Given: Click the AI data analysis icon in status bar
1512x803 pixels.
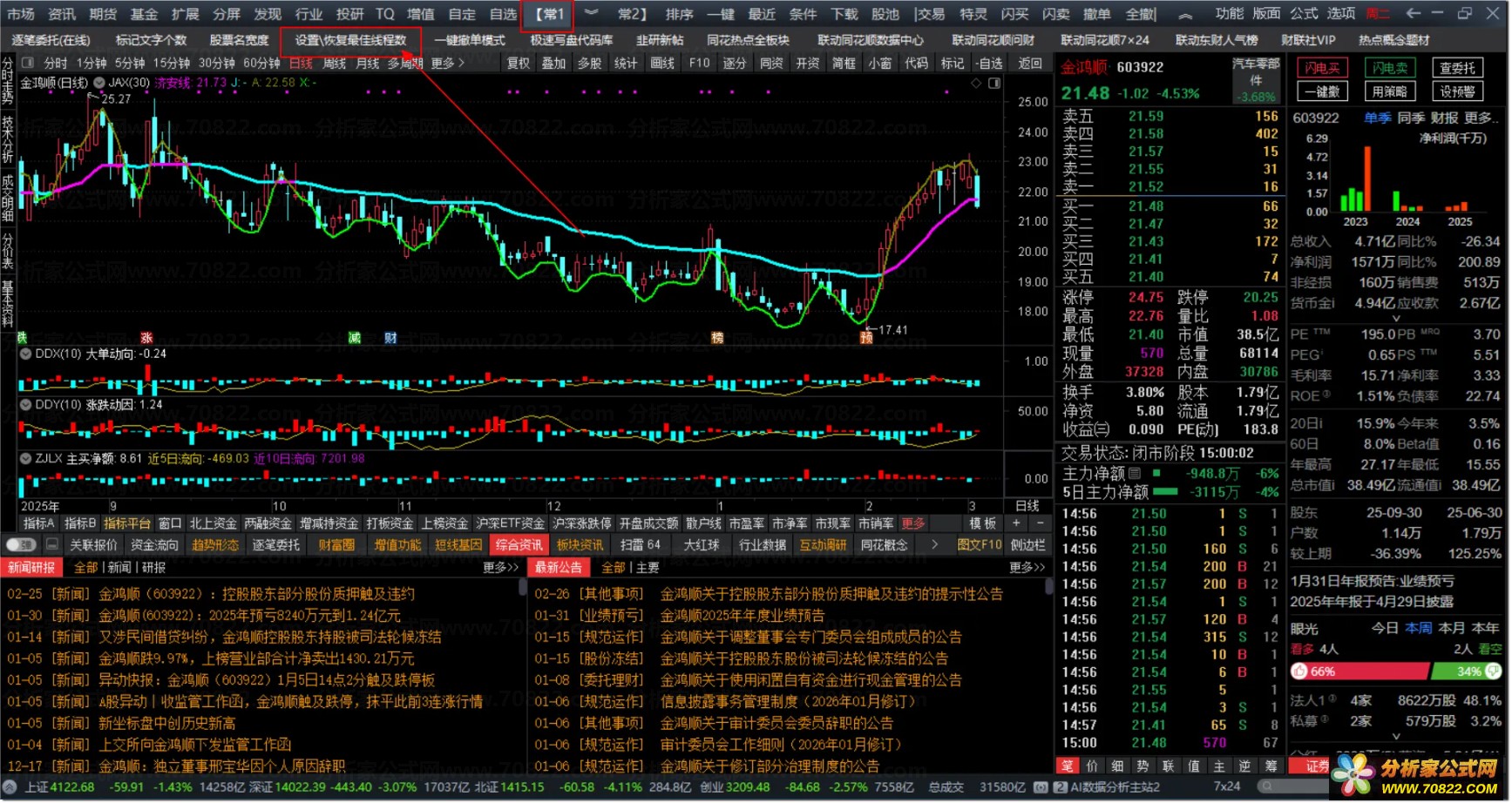Looking at the screenshot, I should tap(1060, 787).
